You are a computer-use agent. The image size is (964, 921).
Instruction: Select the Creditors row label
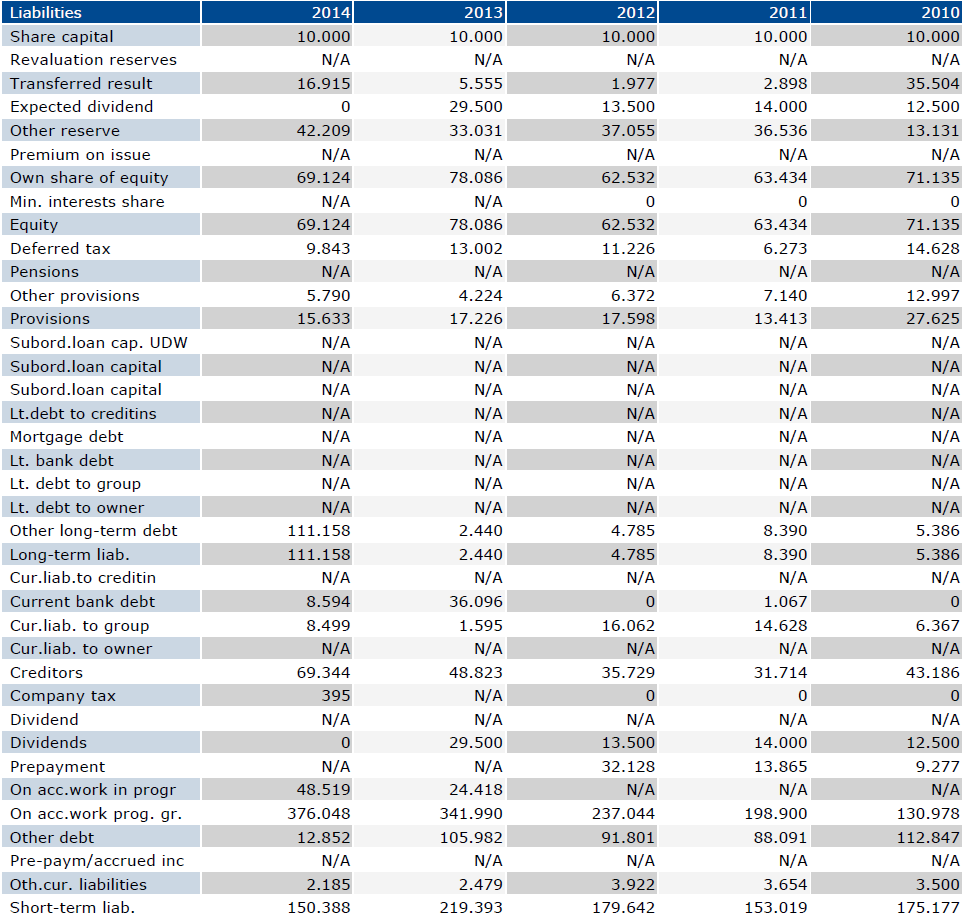[46, 673]
